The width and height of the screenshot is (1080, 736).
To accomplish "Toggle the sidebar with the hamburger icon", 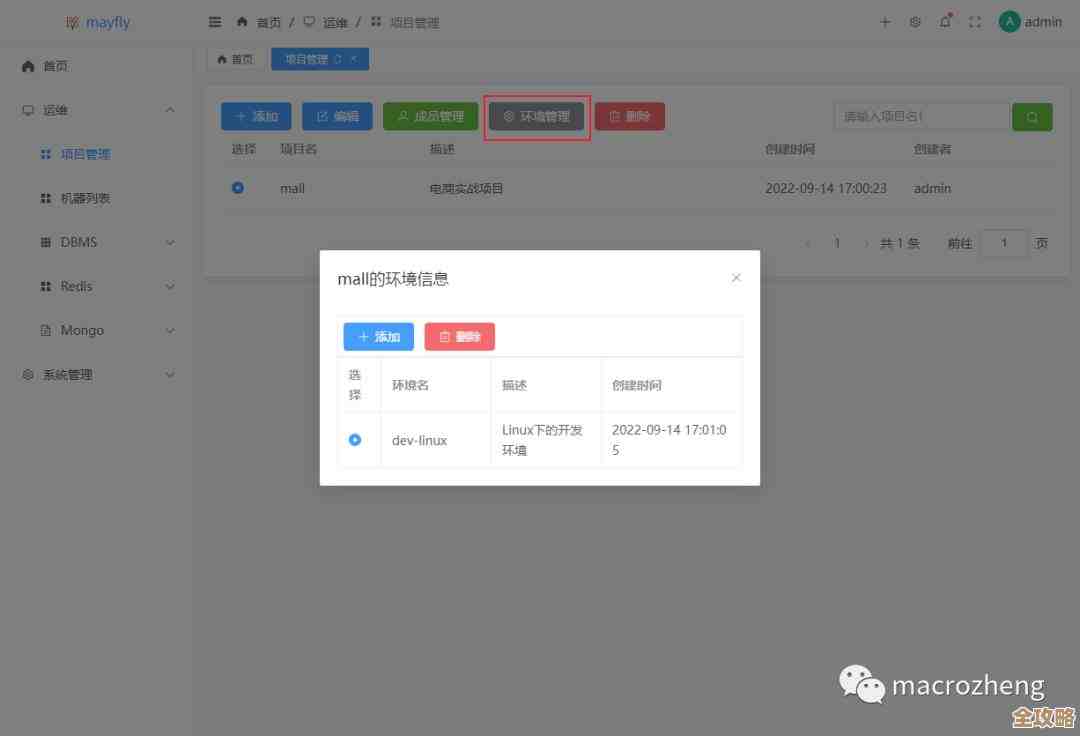I will point(214,21).
